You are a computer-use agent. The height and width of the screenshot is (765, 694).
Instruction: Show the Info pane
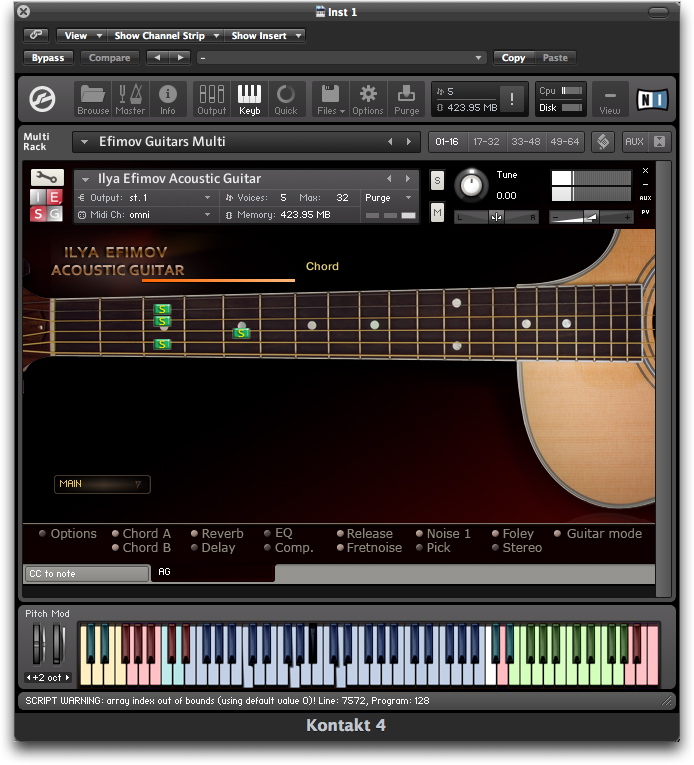coord(167,100)
